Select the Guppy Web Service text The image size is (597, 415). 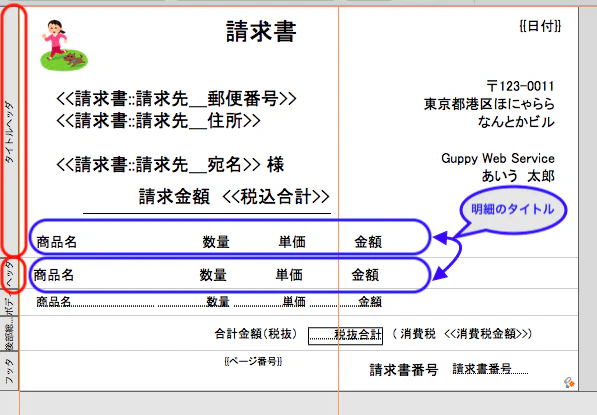coord(498,158)
